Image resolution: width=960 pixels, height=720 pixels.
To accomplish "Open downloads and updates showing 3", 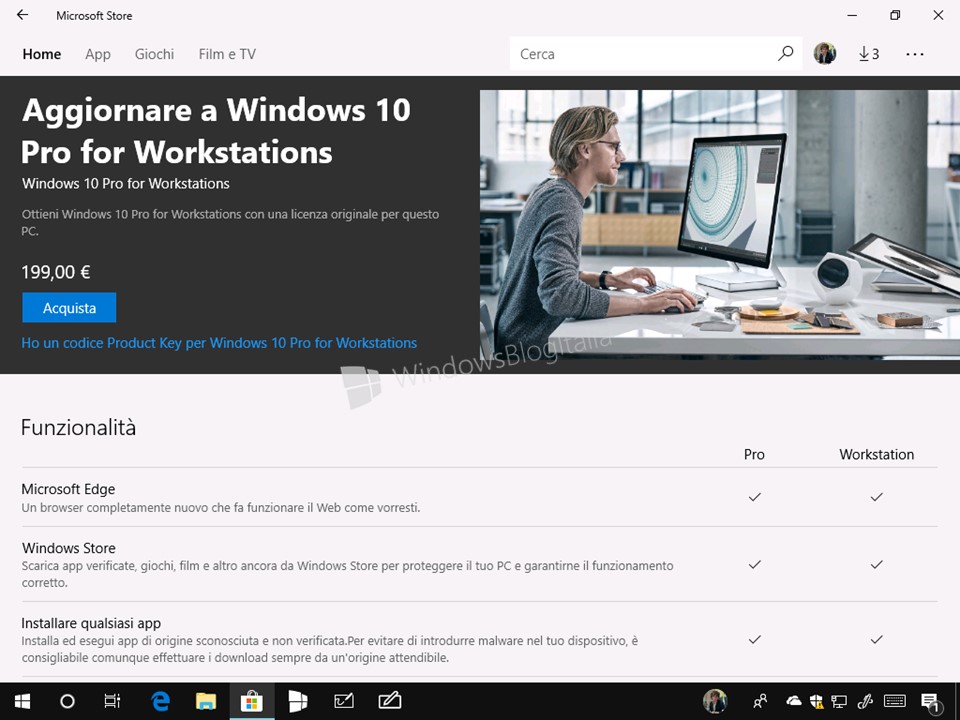I will (x=868, y=54).
